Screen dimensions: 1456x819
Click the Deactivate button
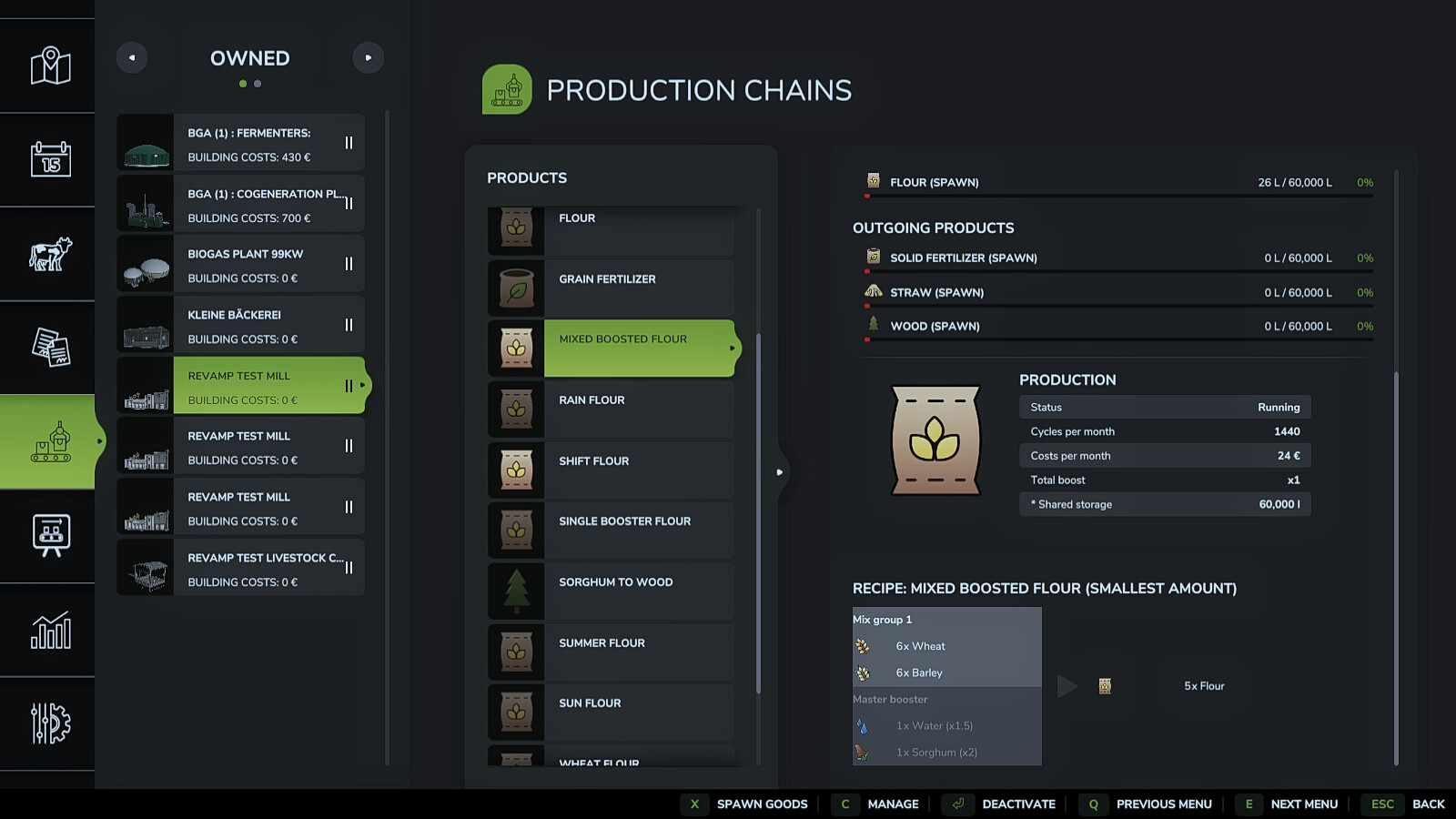pyautogui.click(x=1000, y=804)
